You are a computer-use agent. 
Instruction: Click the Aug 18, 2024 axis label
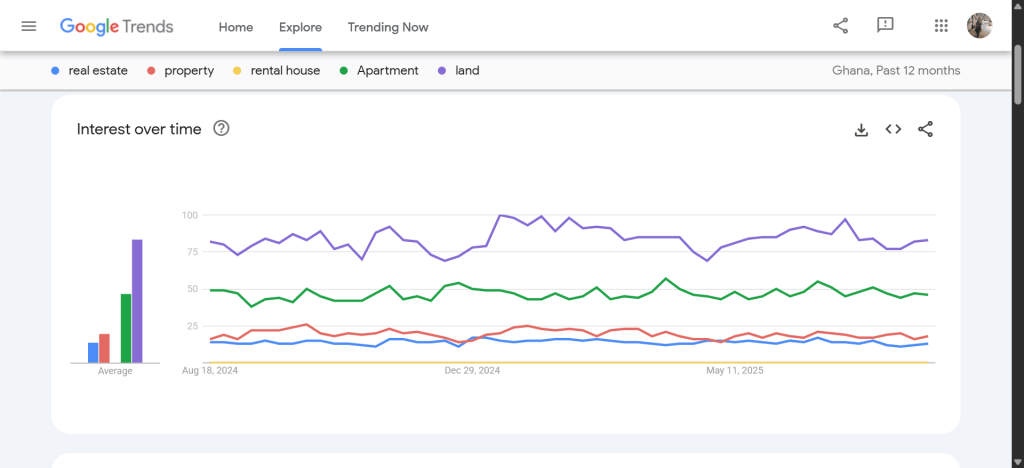210,371
